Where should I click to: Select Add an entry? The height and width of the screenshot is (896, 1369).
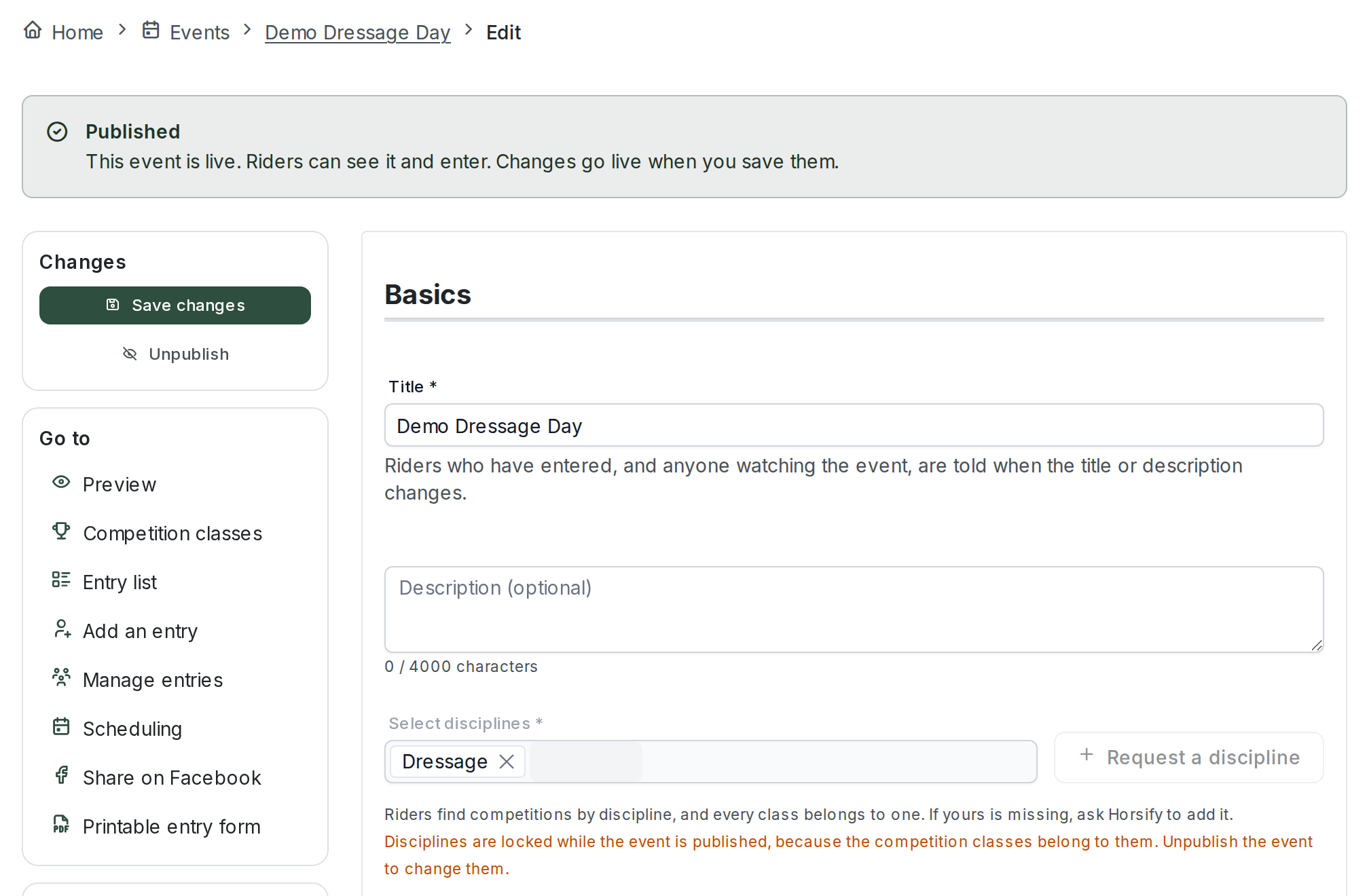[175, 631]
